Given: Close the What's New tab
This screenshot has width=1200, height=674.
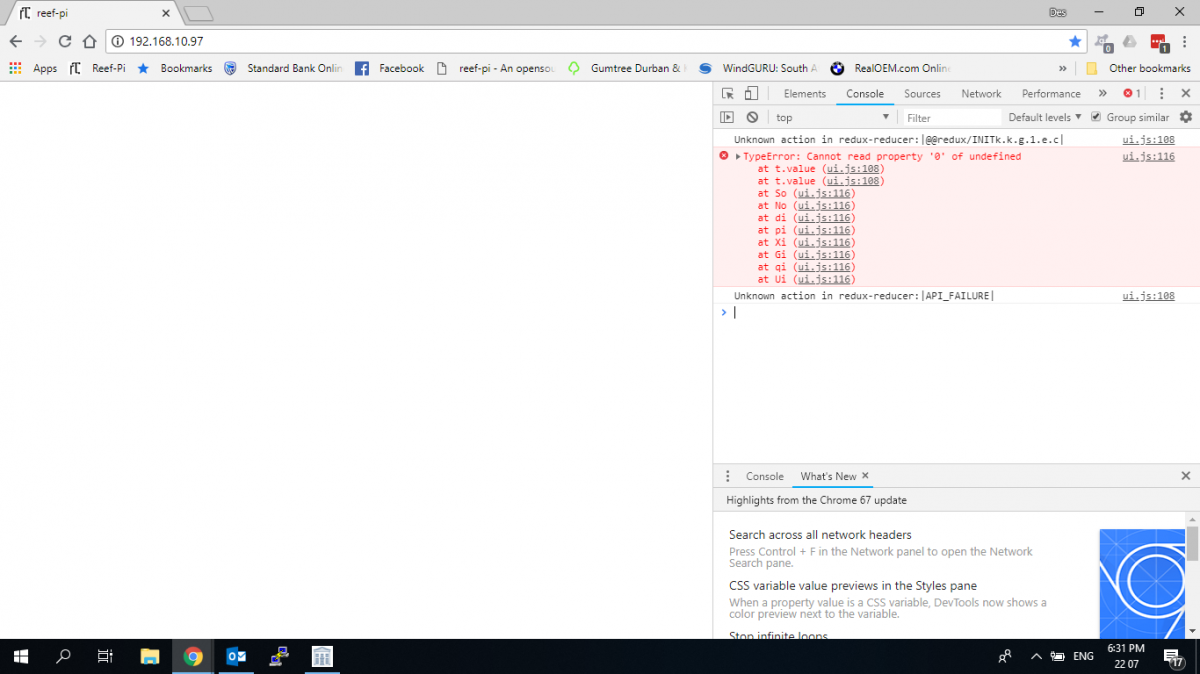Looking at the screenshot, I should 866,476.
